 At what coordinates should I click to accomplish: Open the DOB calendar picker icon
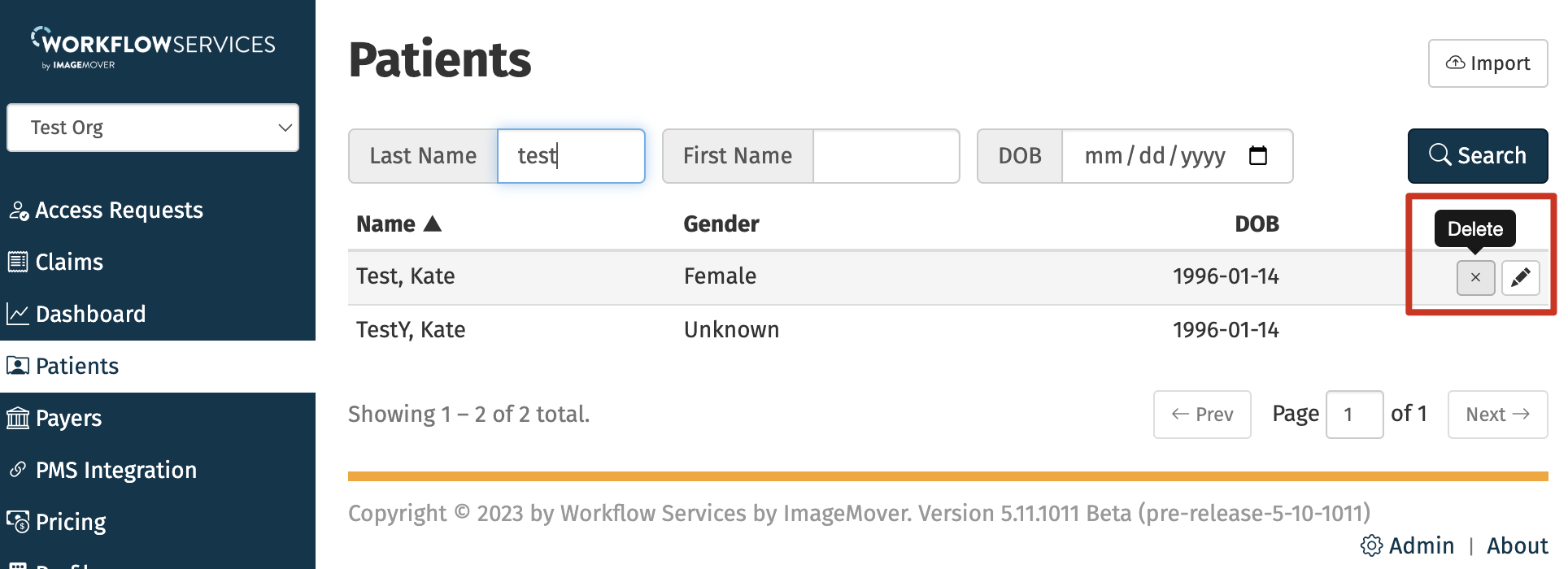1257,155
